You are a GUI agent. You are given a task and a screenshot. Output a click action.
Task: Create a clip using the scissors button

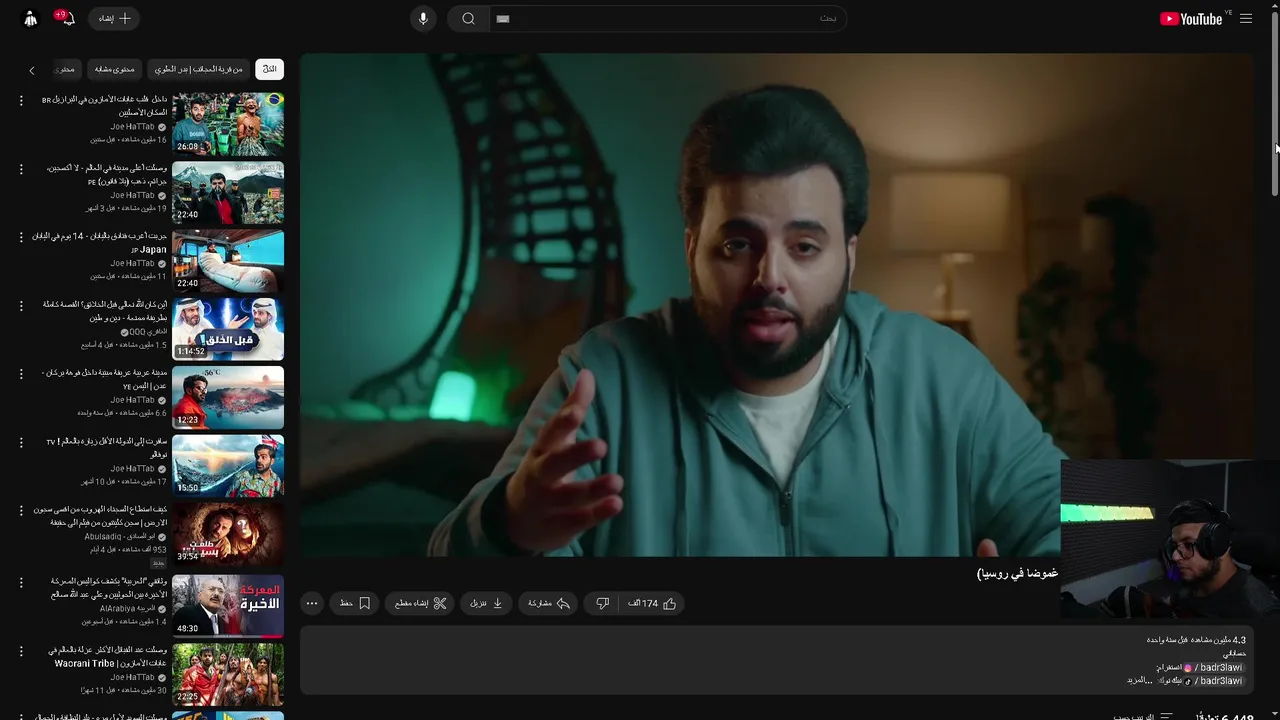420,603
